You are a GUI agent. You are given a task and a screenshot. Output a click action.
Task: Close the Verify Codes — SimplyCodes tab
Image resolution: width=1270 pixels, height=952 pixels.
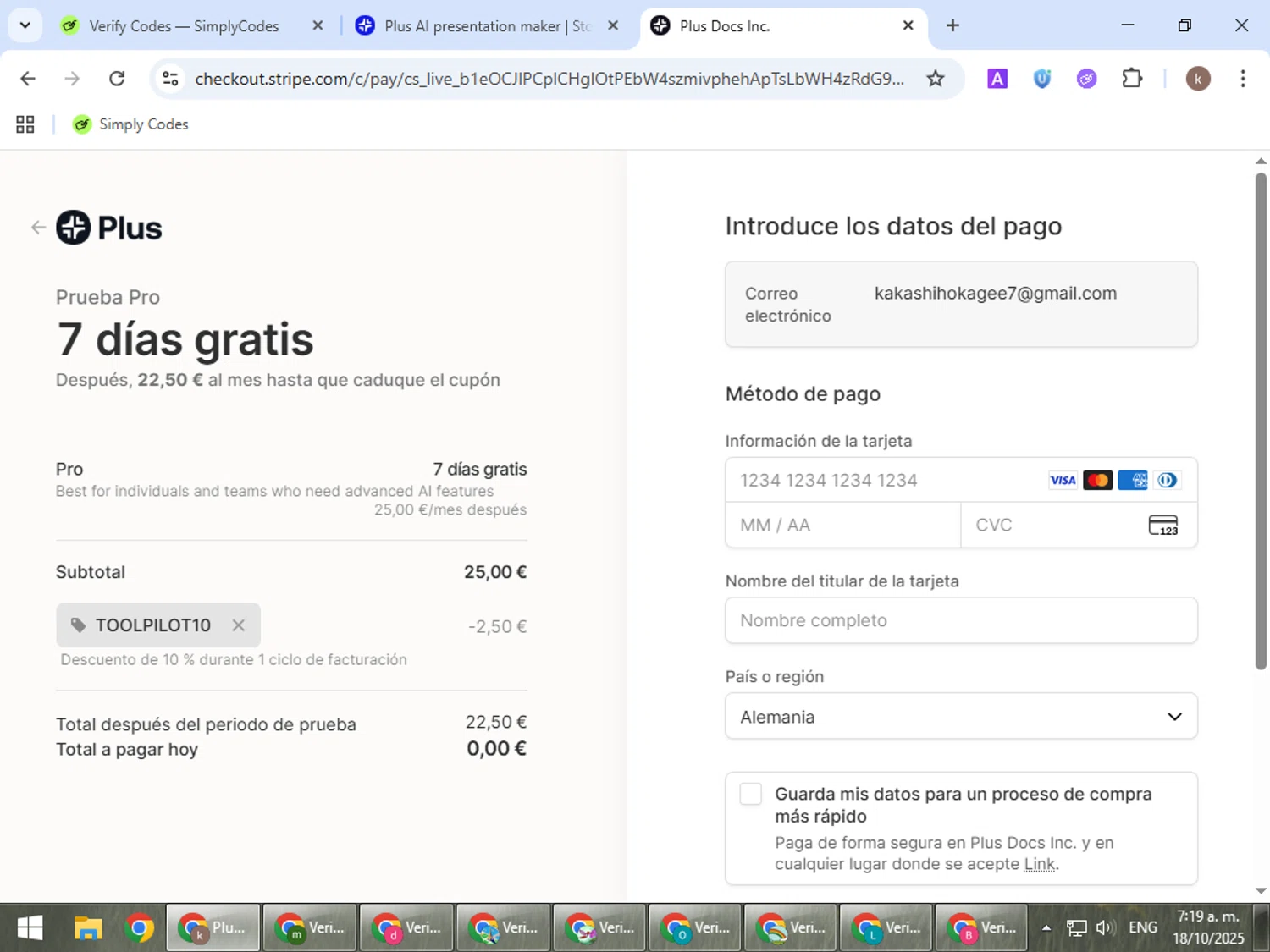317,25
